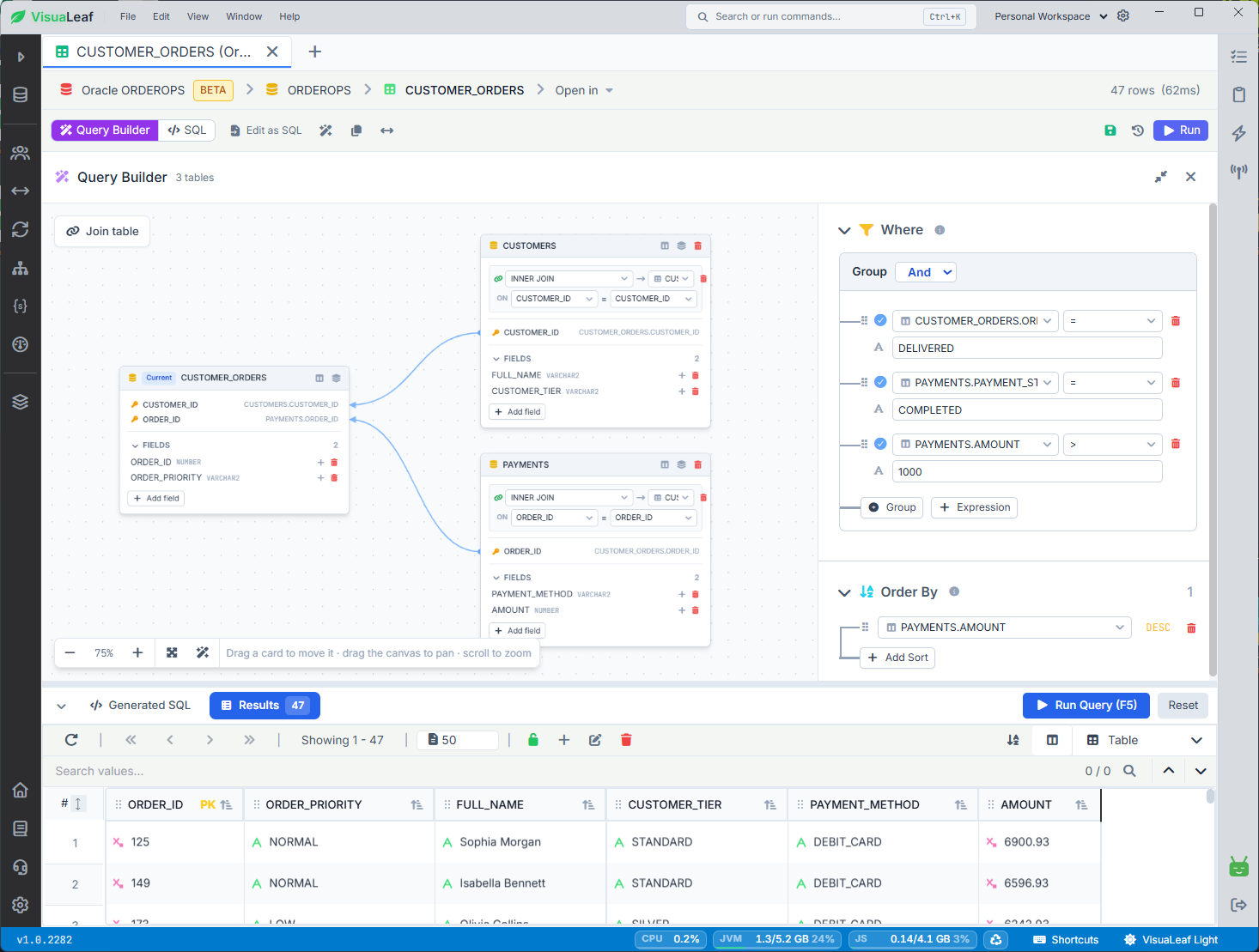Viewport: 1259px width, 952px height.
Task: Close the Query Builder panel
Action: (1190, 177)
